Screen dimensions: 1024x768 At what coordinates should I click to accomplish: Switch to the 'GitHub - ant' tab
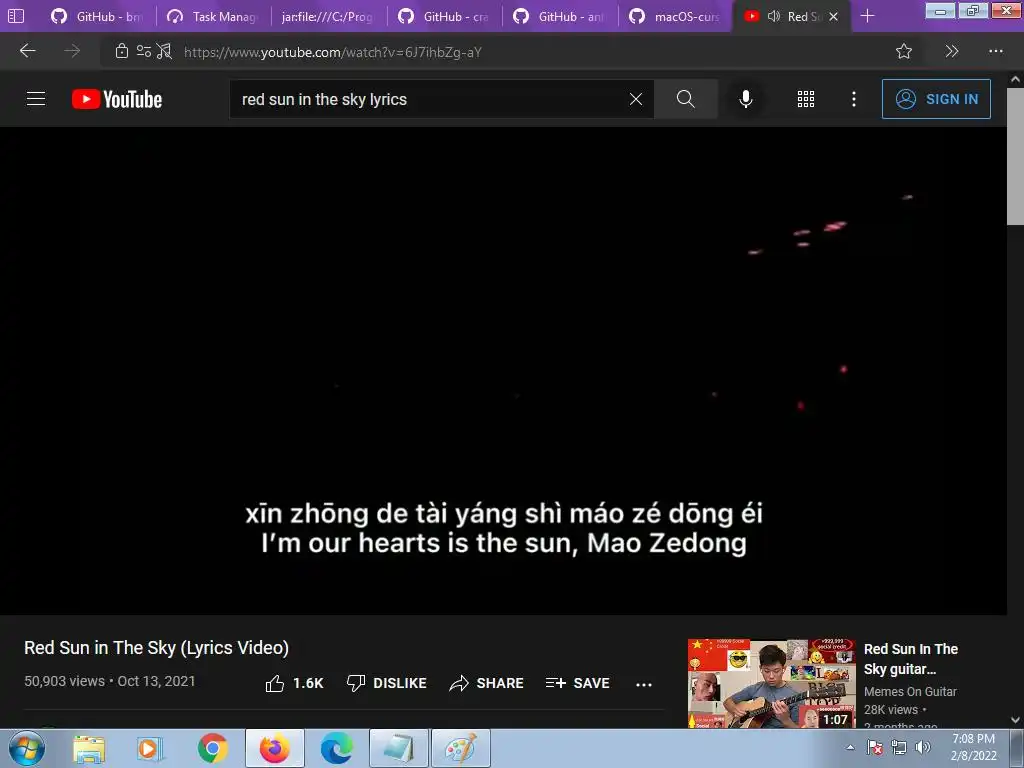560,16
